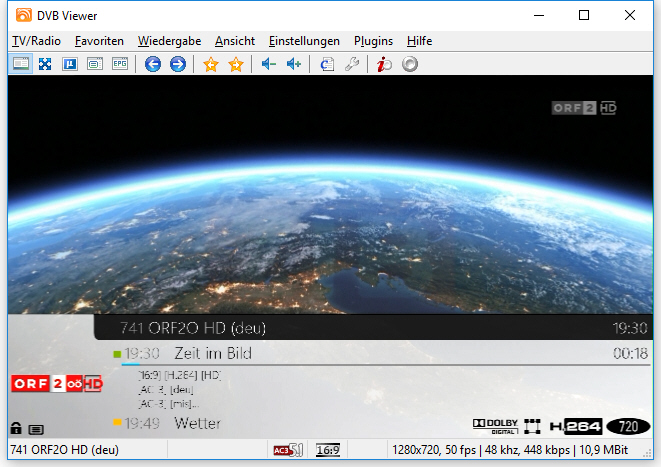Open the Ansicht menu
The height and width of the screenshot is (467, 661).
tap(235, 41)
